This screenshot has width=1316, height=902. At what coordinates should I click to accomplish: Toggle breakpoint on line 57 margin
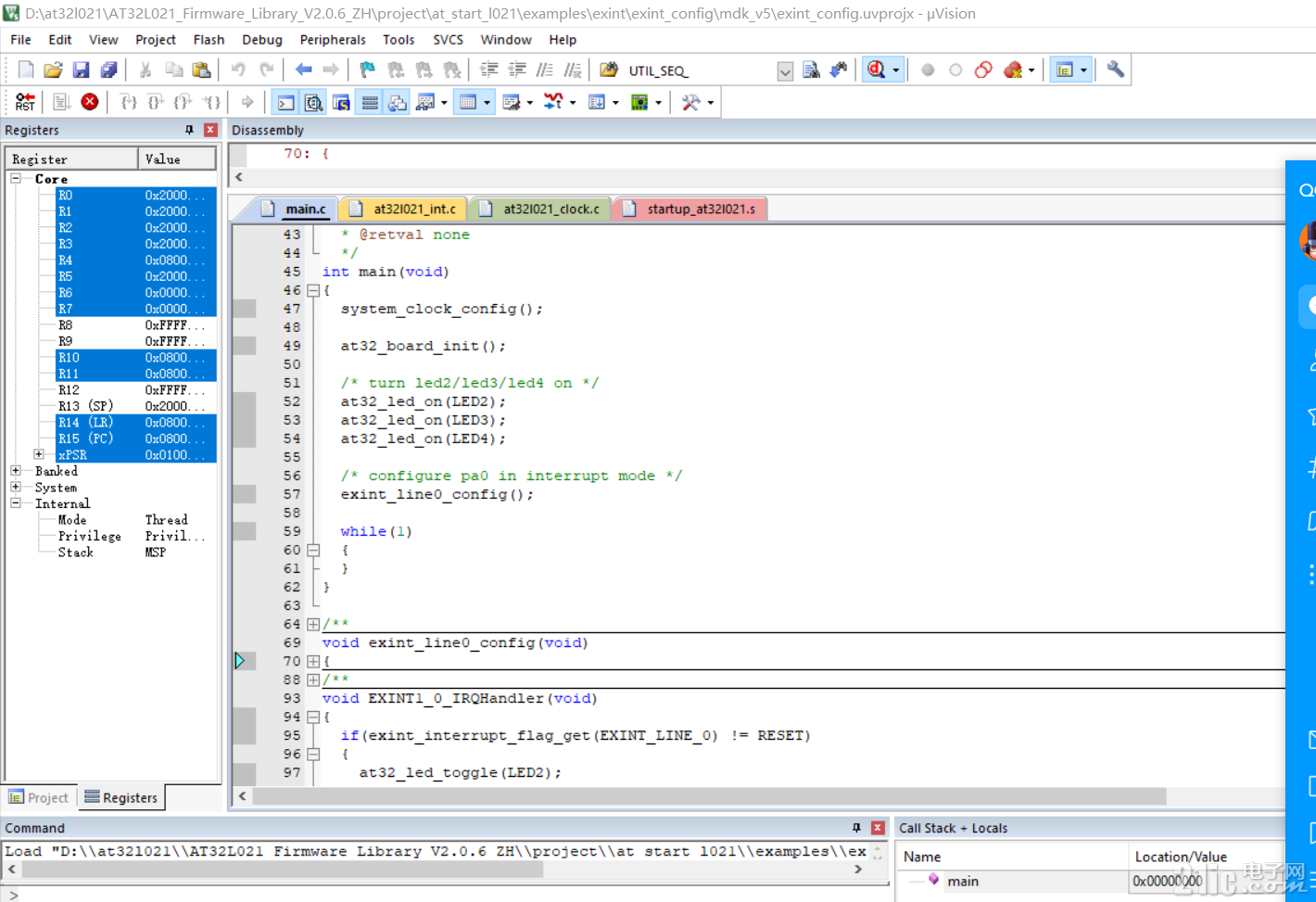(245, 494)
